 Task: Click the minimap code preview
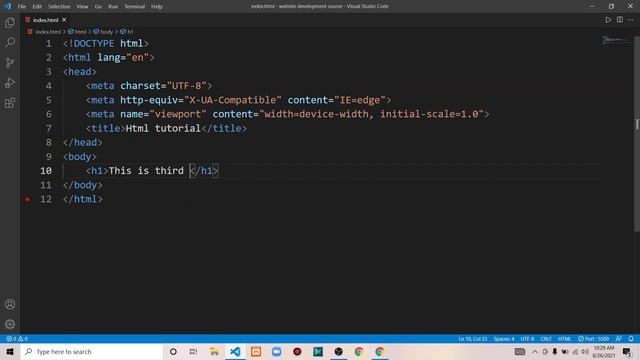tap(615, 40)
